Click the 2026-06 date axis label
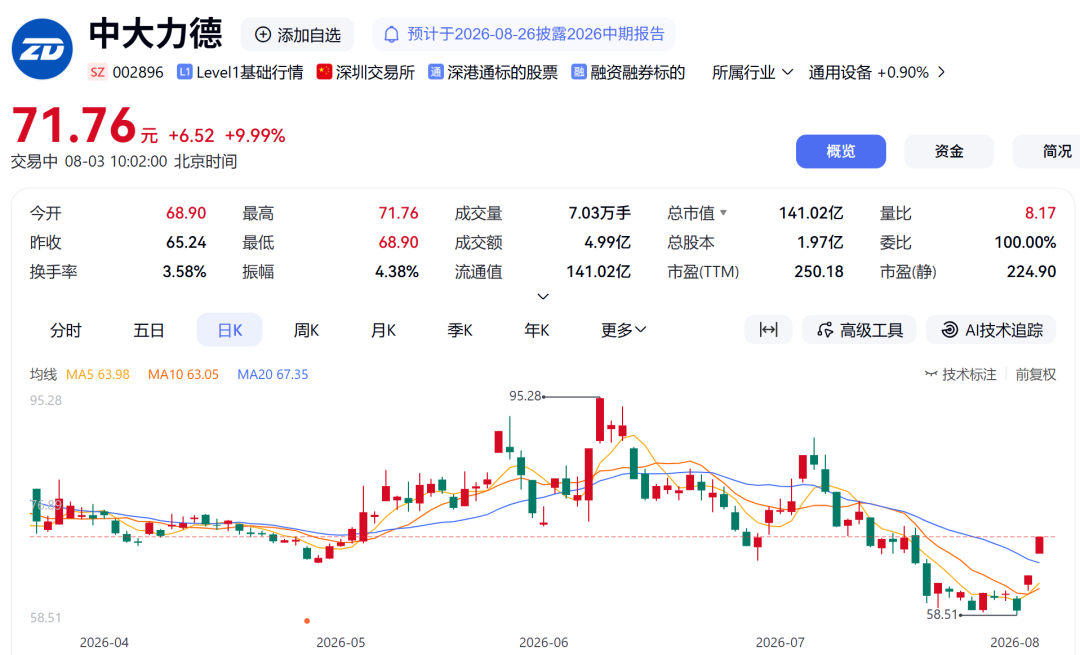1080x655 pixels. pos(543,642)
